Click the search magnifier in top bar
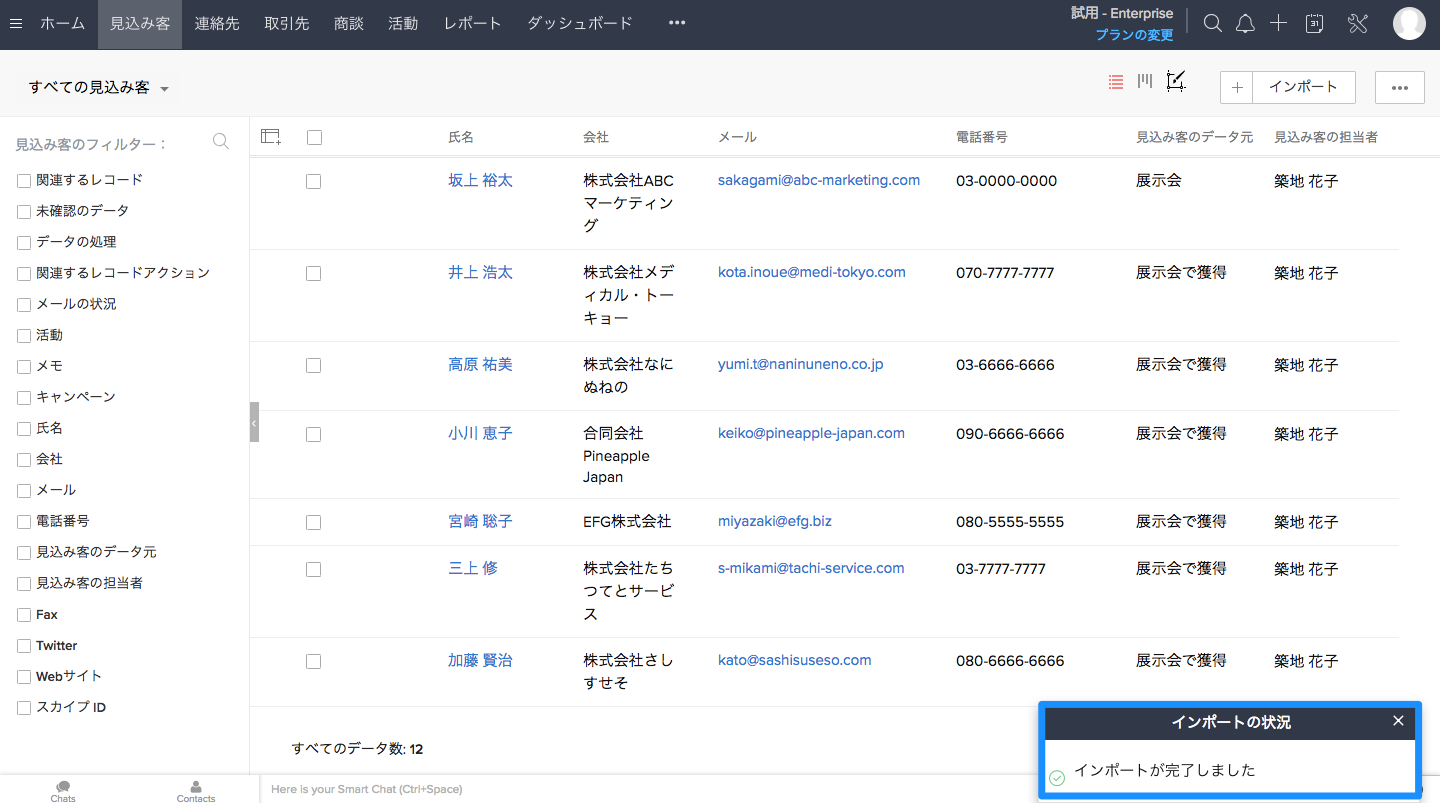The image size is (1440, 803). [1212, 24]
